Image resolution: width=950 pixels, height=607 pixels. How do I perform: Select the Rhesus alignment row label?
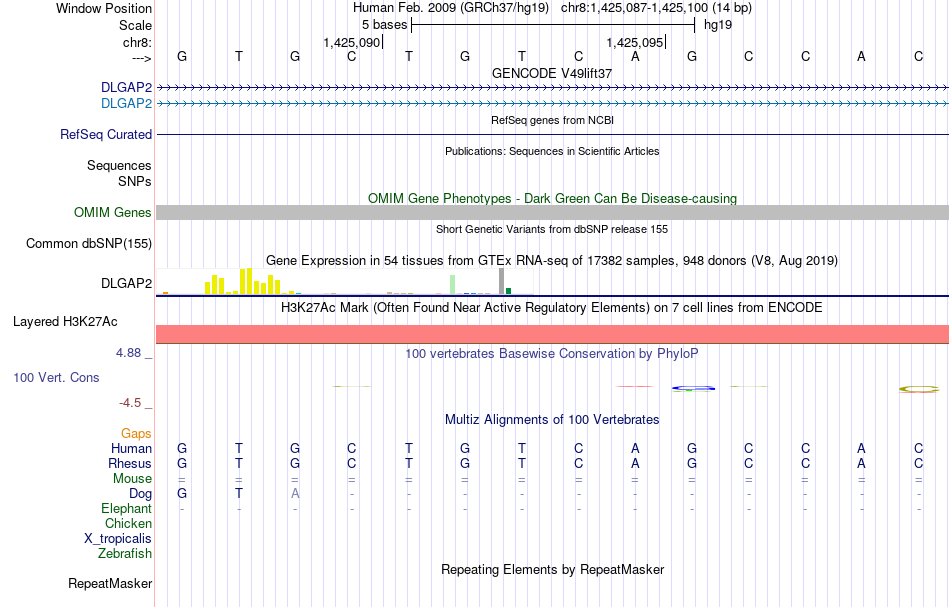(x=130, y=463)
